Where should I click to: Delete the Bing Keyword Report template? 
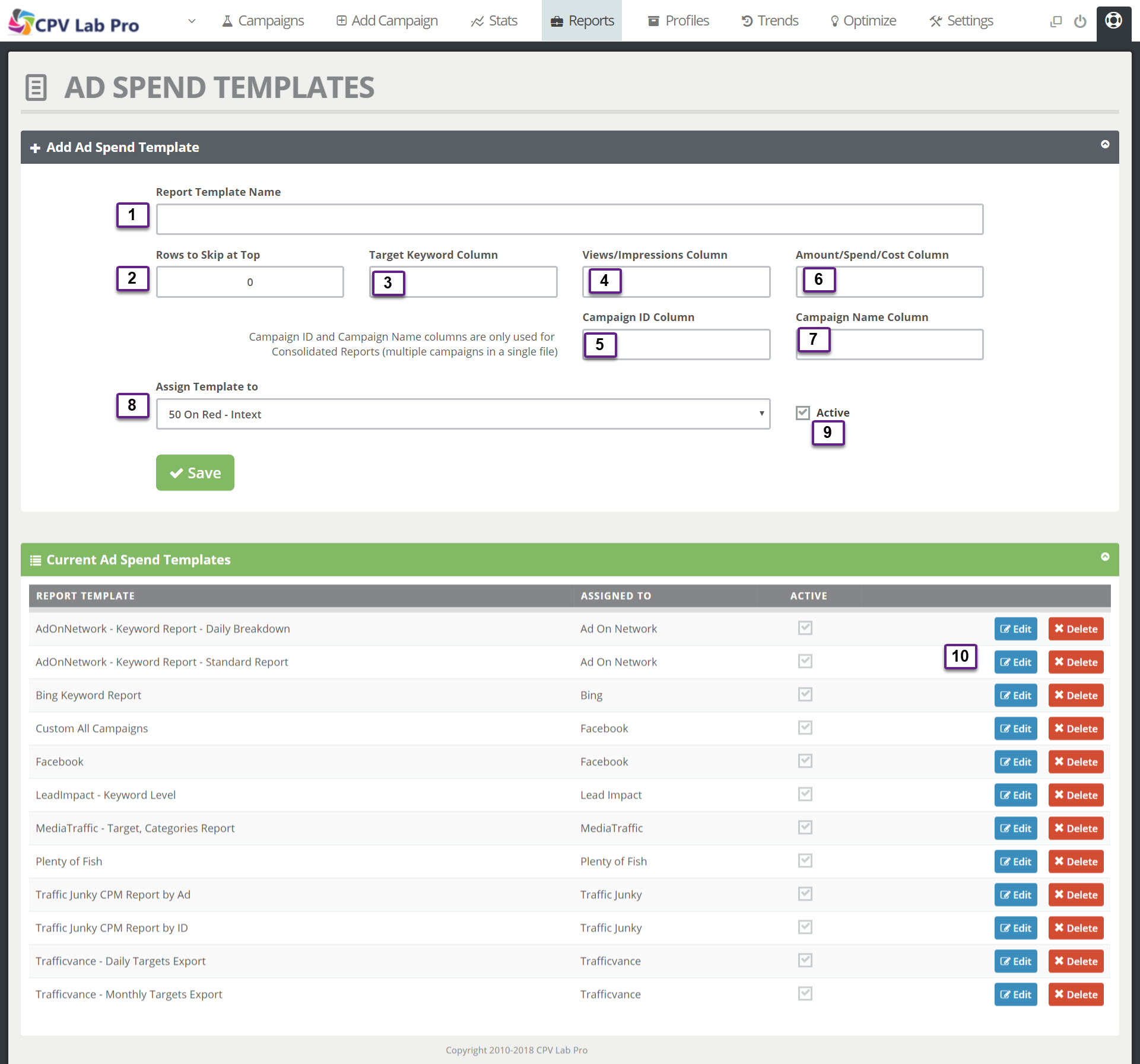pyautogui.click(x=1076, y=695)
